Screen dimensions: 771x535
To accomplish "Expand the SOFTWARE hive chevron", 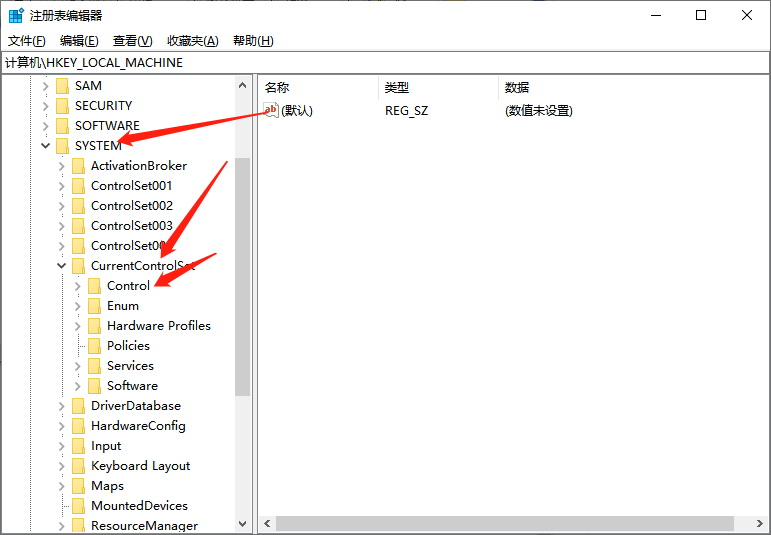I will coord(45,126).
